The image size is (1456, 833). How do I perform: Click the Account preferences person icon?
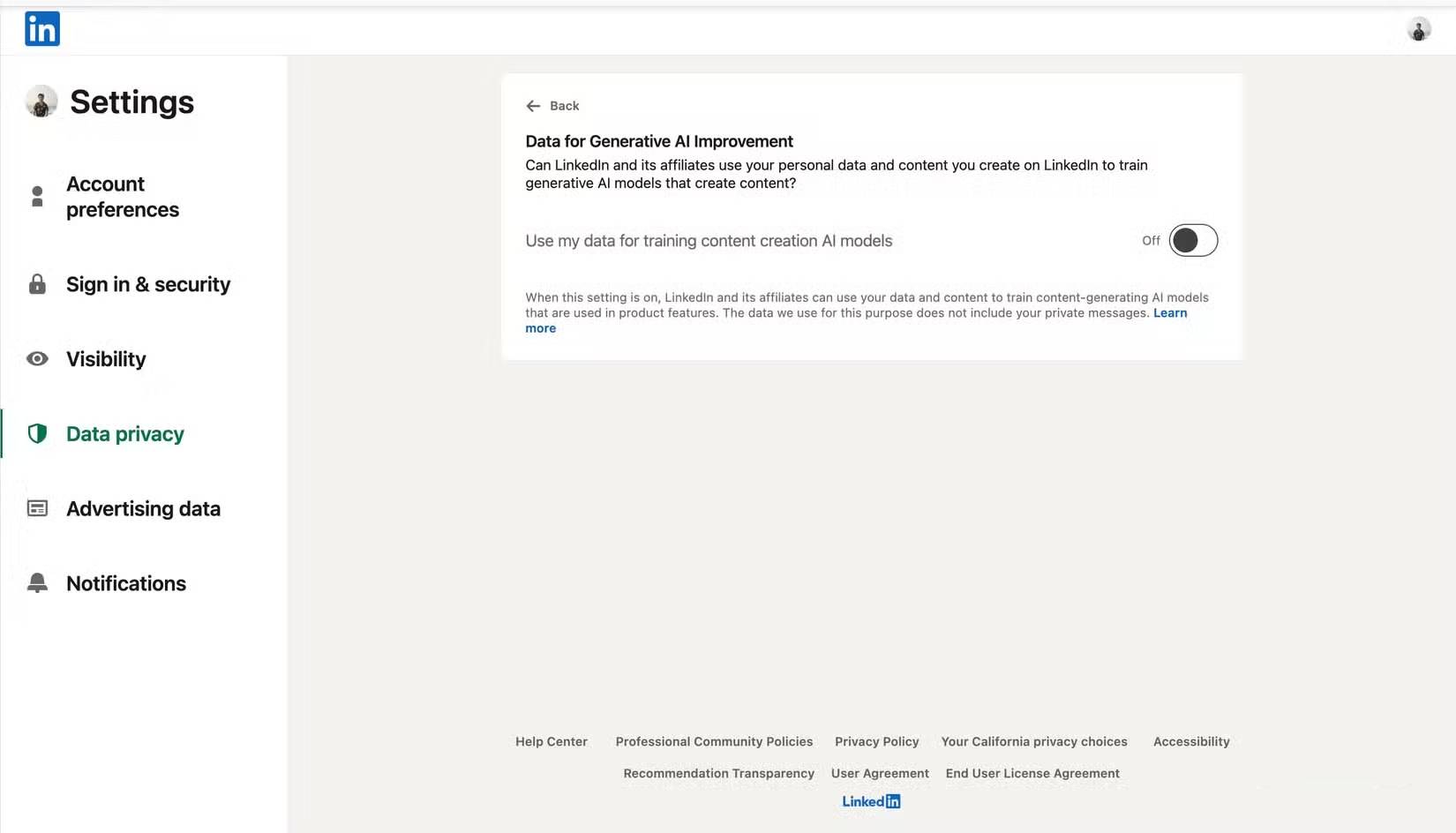point(37,196)
